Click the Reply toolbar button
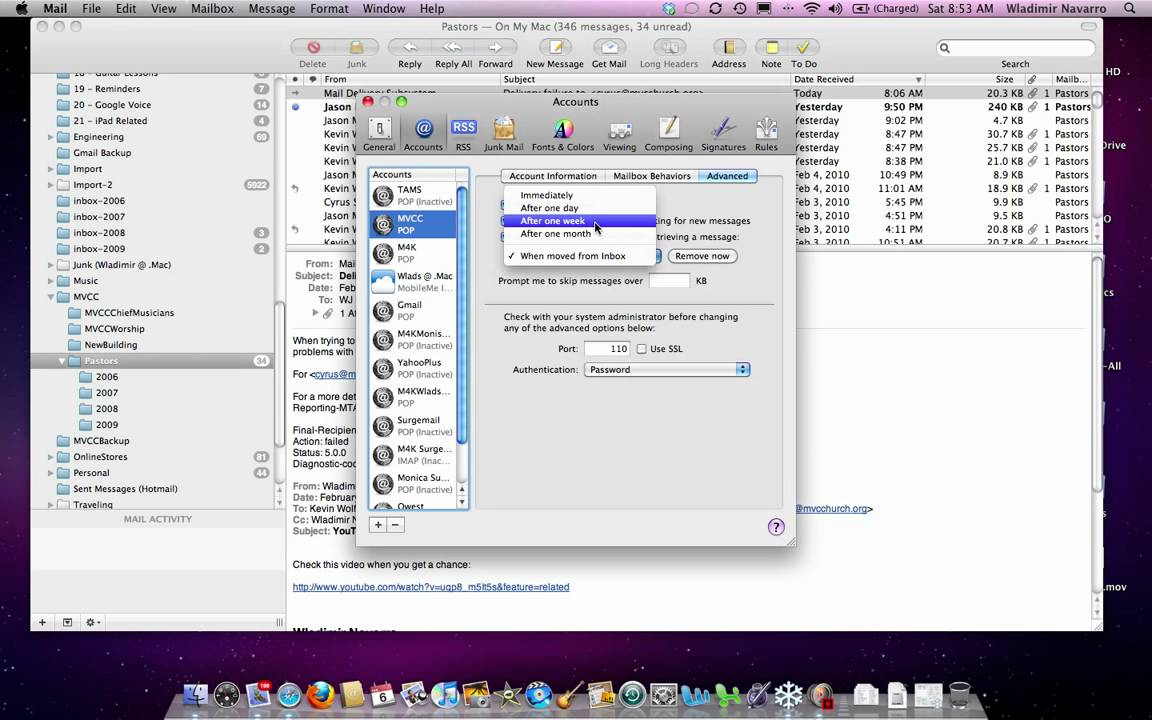 (409, 47)
